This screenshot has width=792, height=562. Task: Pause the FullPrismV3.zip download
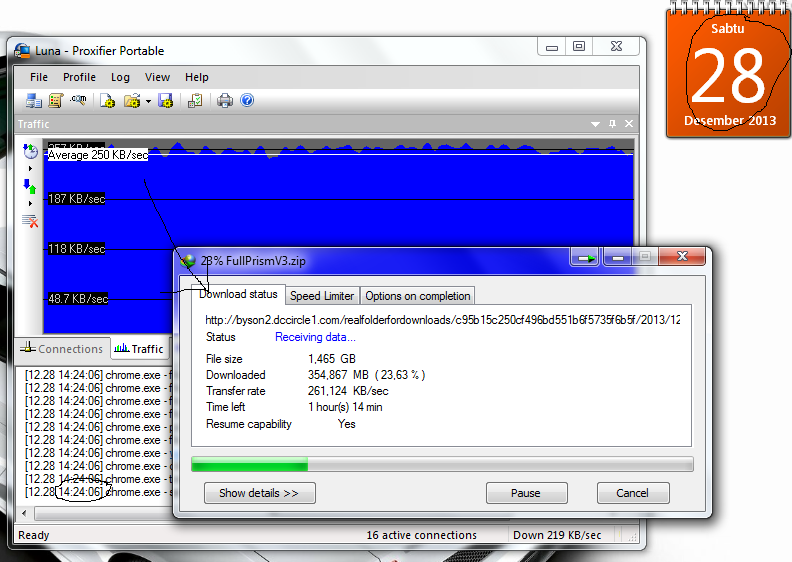[x=526, y=493]
